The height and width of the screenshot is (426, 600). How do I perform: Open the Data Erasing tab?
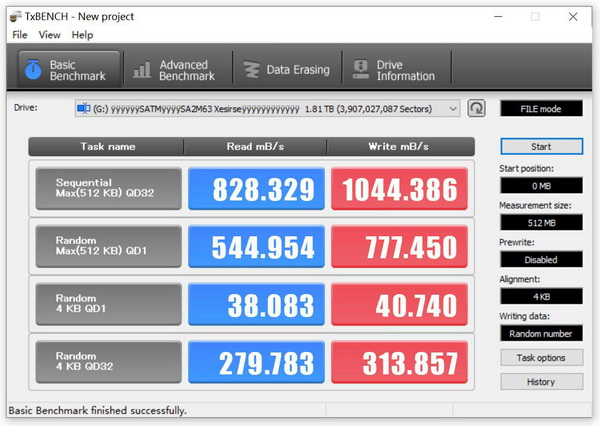coord(287,70)
